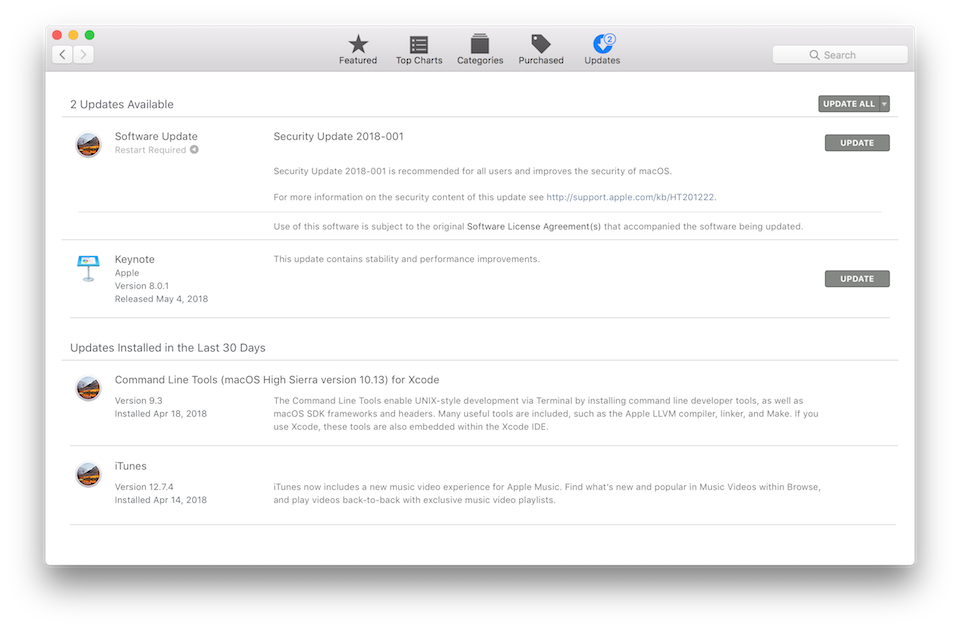Click the Command Line Tools icon
This screenshot has height=630, width=960.
pyautogui.click(x=88, y=388)
